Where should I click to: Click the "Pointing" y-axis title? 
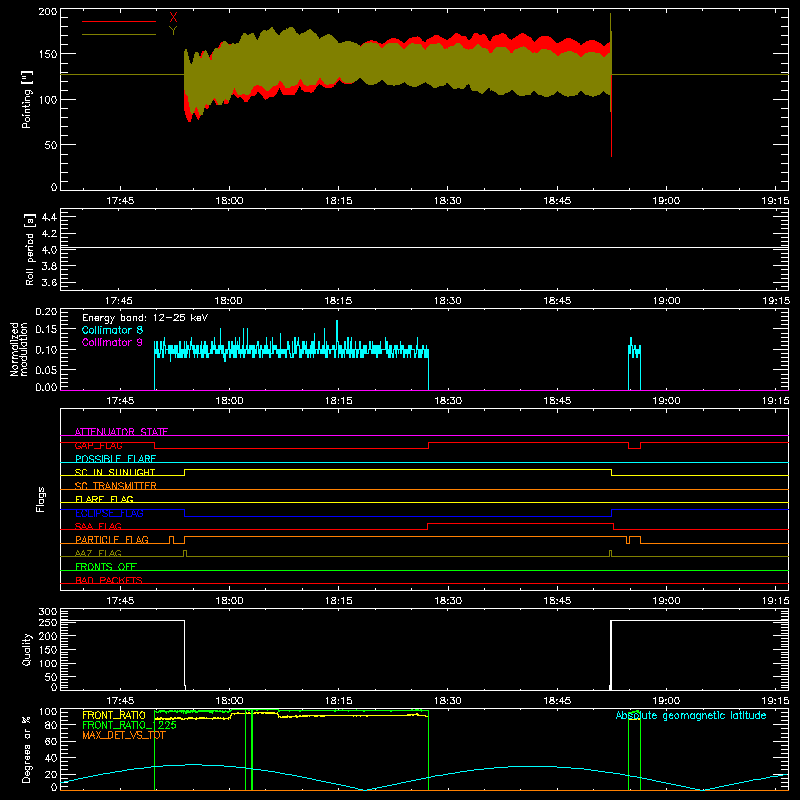pos(27,99)
